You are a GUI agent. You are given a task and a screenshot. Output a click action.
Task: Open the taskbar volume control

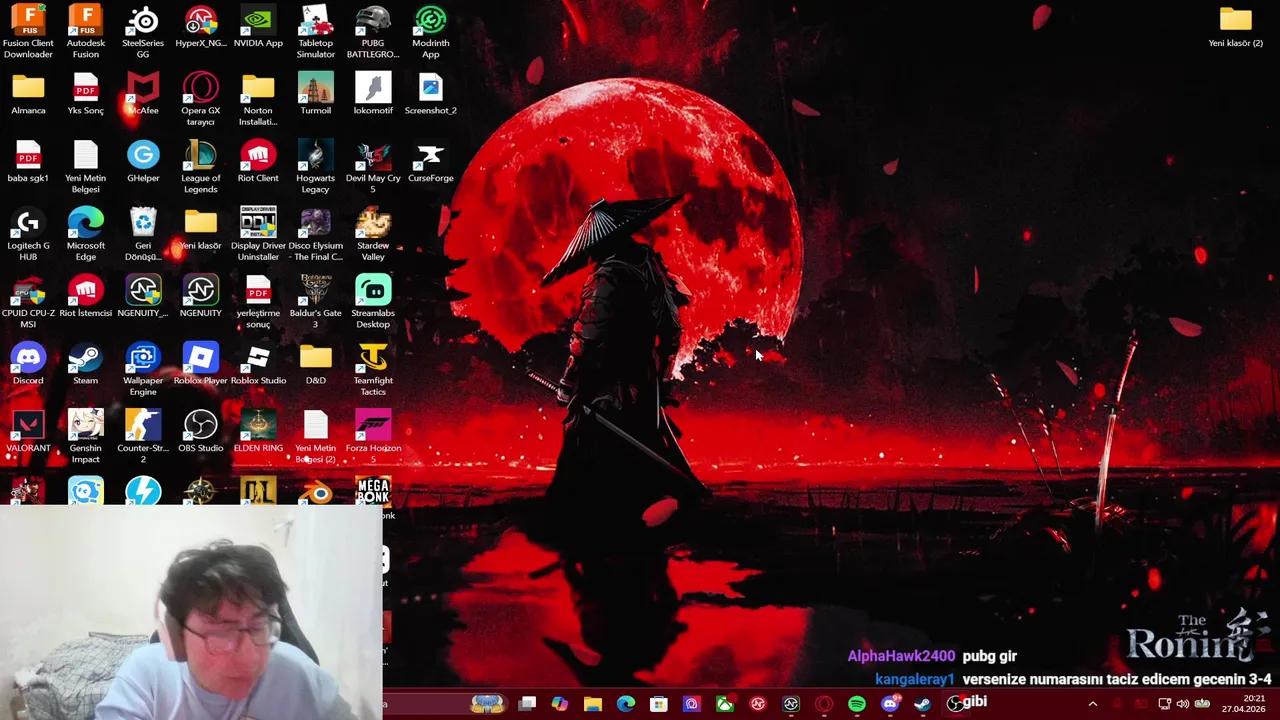pos(1183,704)
